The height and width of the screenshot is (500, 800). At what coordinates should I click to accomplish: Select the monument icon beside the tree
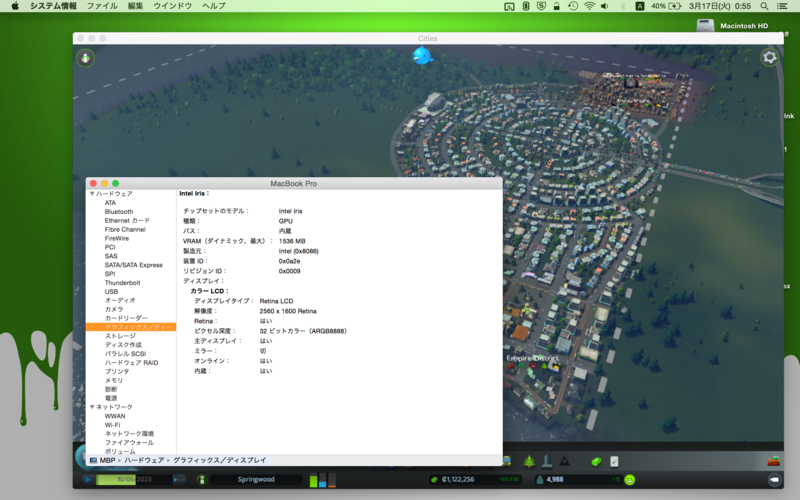tap(547, 461)
